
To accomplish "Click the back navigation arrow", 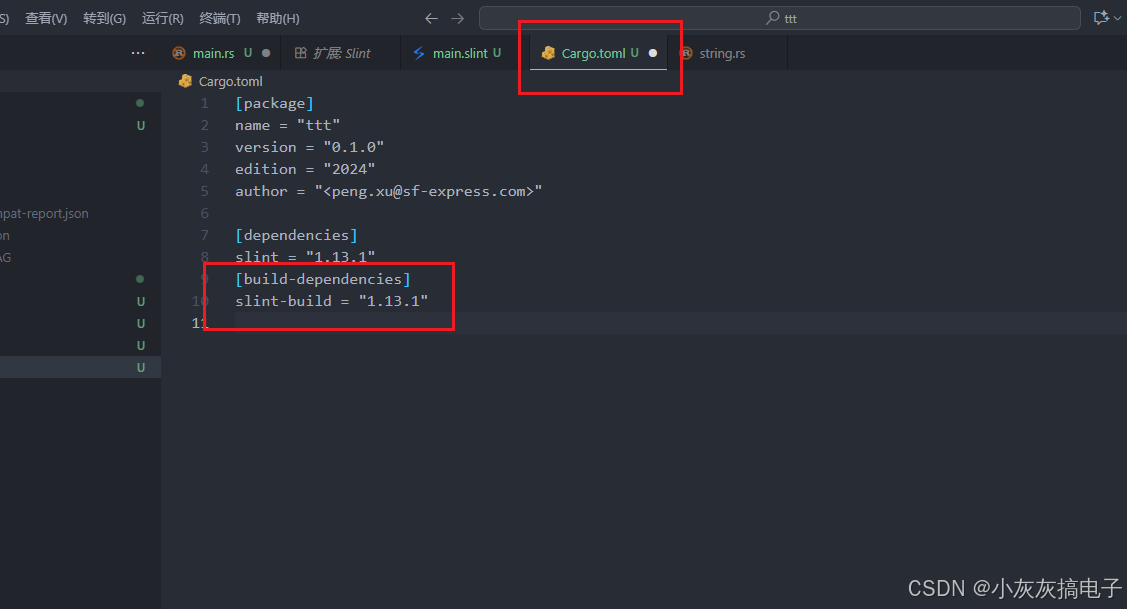I will pos(431,17).
